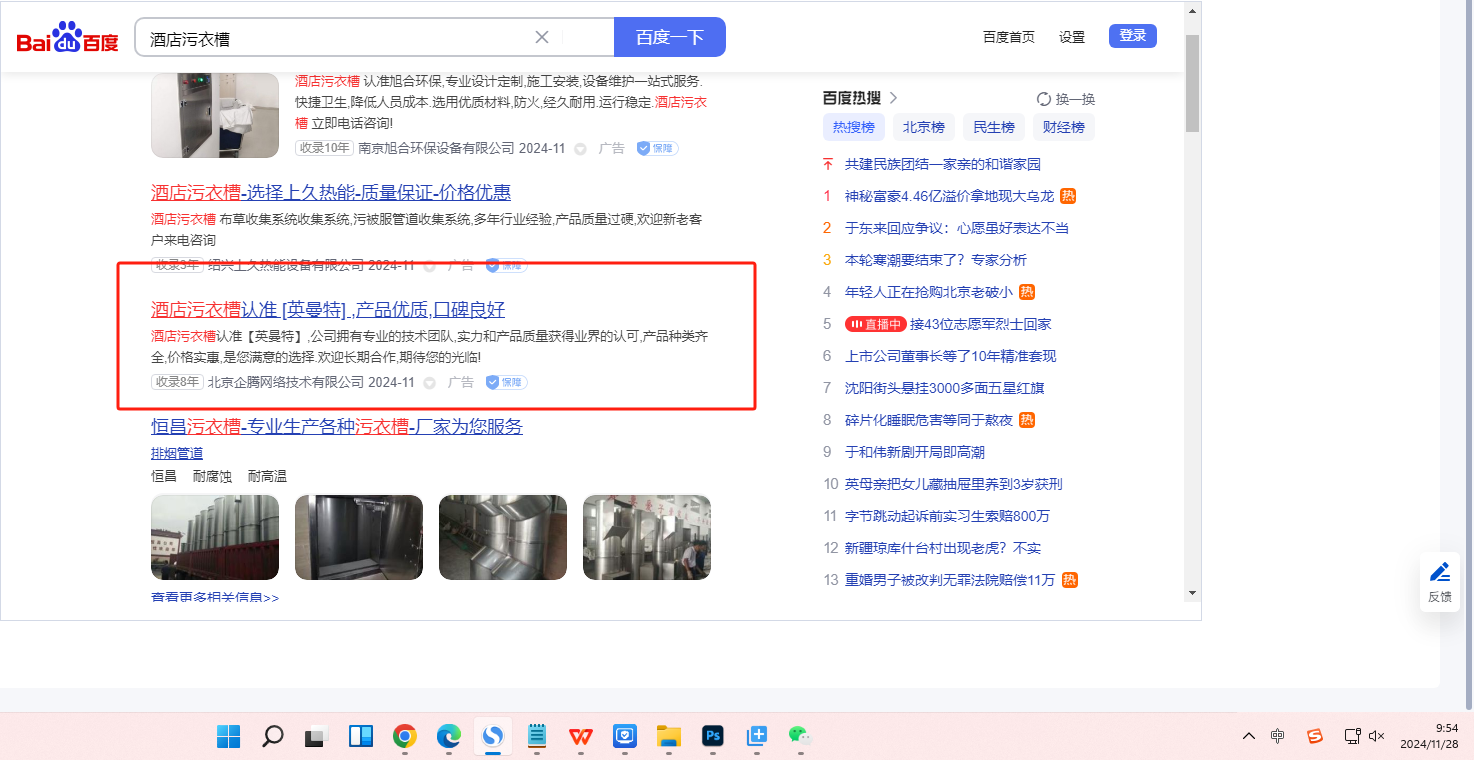The image size is (1474, 760).
Task: Click the Baidu logo
Action: coord(67,38)
